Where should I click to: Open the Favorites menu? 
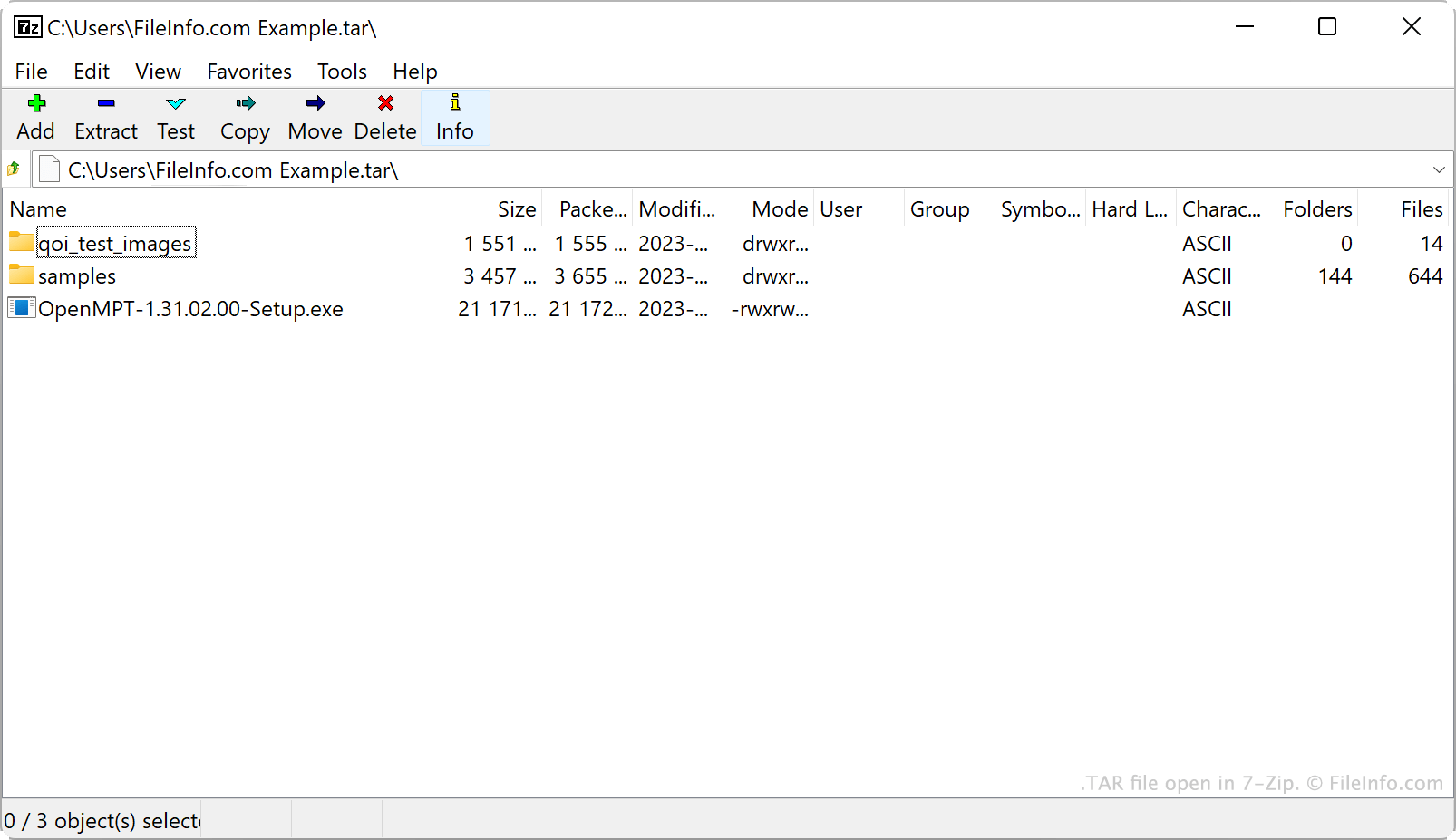[248, 71]
